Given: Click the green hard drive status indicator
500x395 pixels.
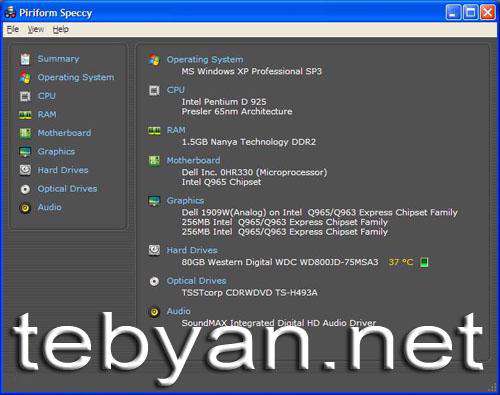Looking at the screenshot, I should click(x=424, y=262).
